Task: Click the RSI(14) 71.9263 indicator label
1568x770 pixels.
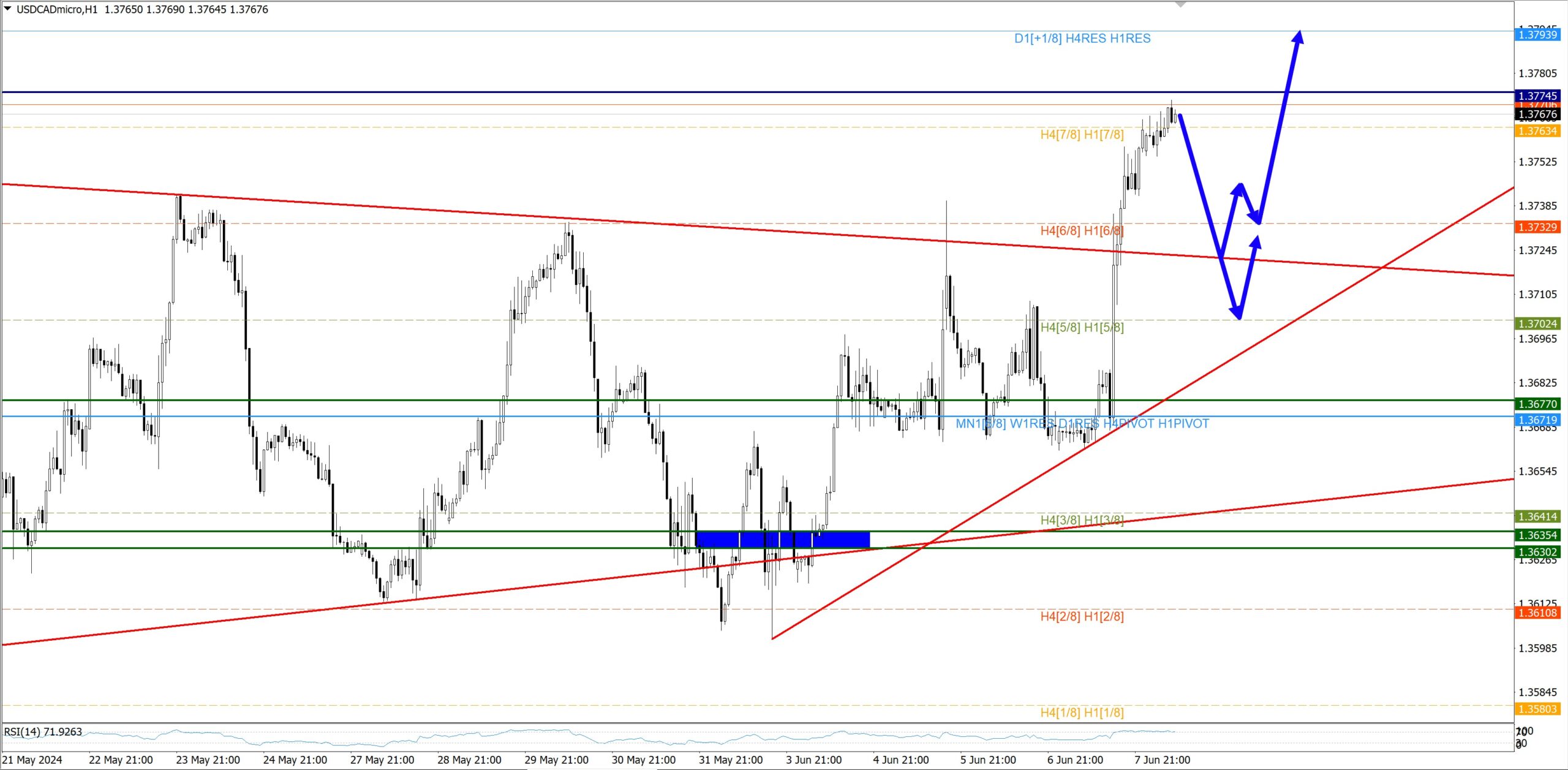Action: coord(43,732)
